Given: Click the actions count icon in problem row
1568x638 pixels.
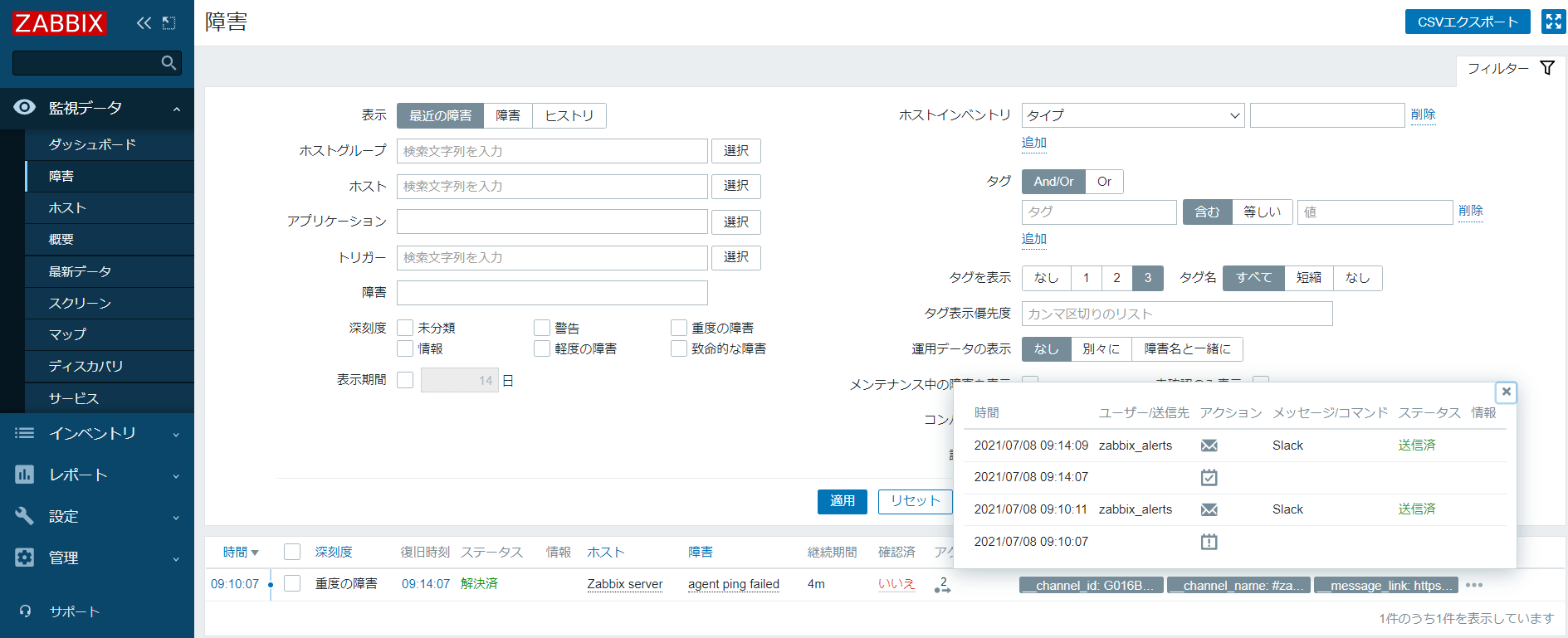Looking at the screenshot, I should click(x=942, y=585).
